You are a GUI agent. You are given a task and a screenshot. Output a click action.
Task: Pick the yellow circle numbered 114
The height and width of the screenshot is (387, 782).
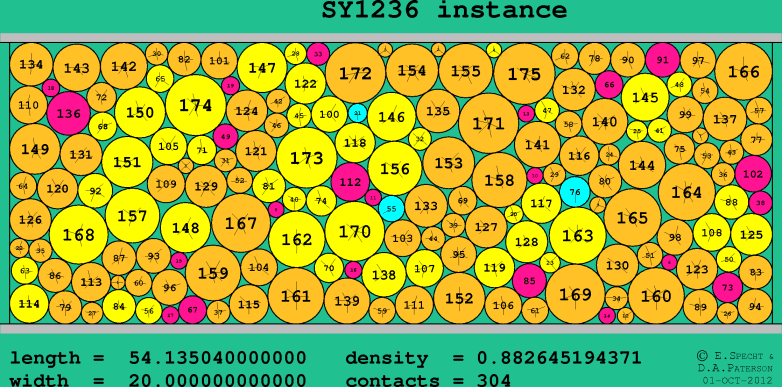tap(29, 304)
